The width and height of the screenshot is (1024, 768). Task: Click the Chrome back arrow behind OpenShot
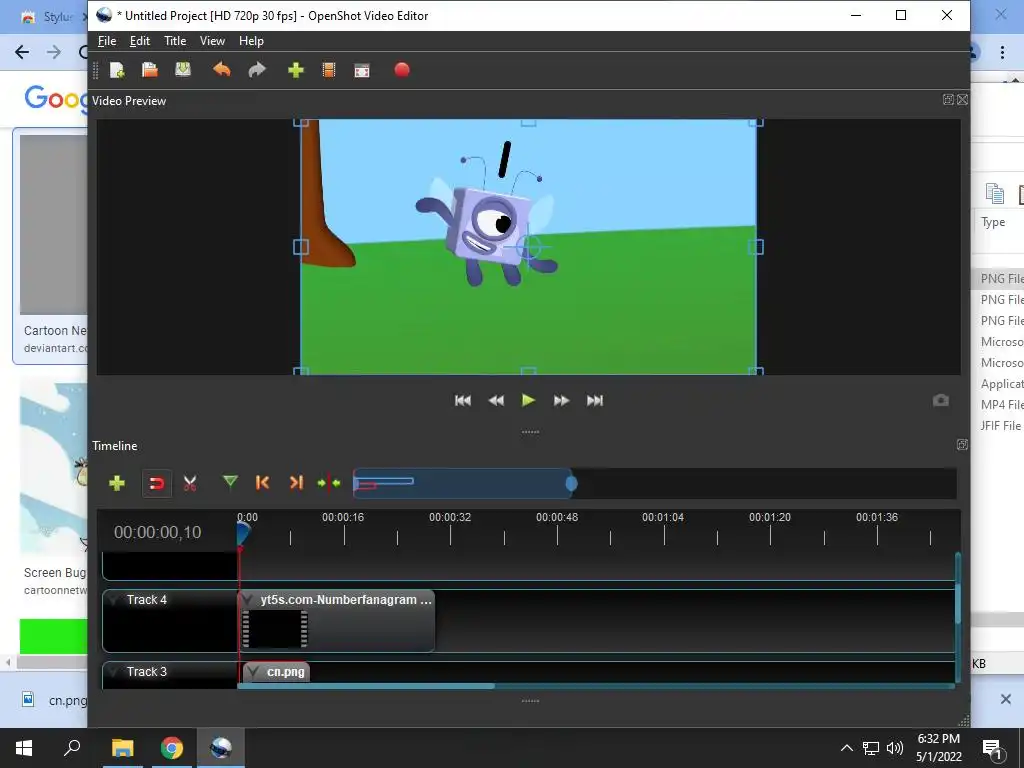[22, 52]
